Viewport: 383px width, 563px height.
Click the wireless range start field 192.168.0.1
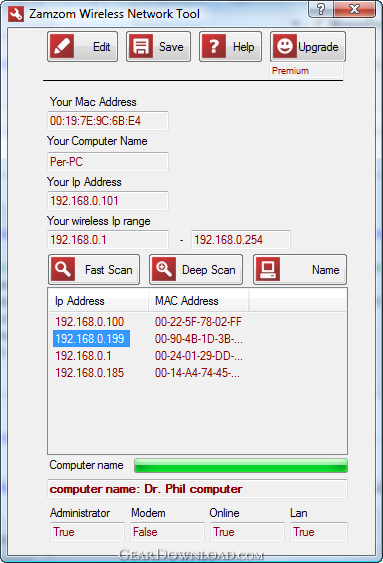[x=108, y=239]
